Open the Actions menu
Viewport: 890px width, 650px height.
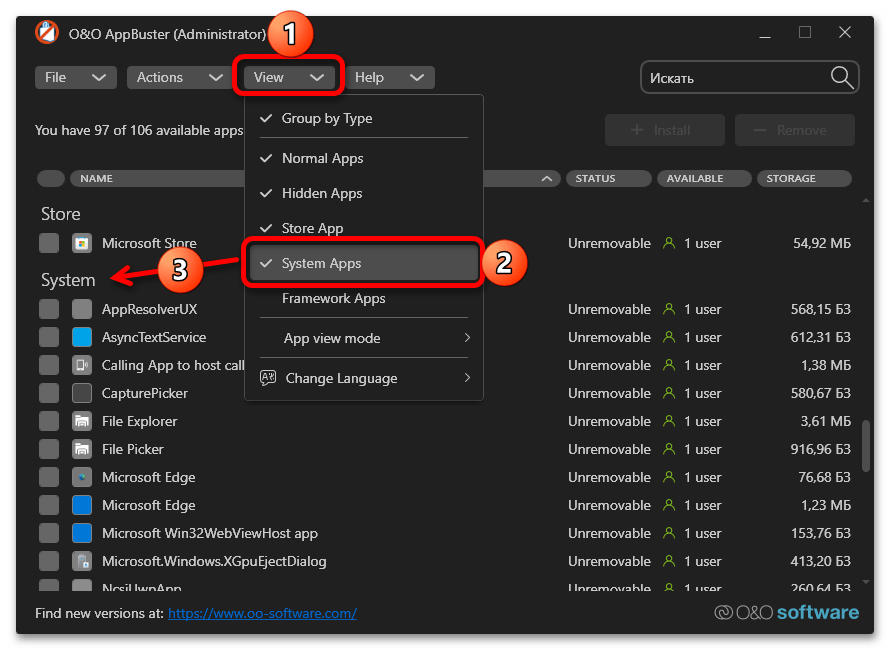(x=179, y=77)
